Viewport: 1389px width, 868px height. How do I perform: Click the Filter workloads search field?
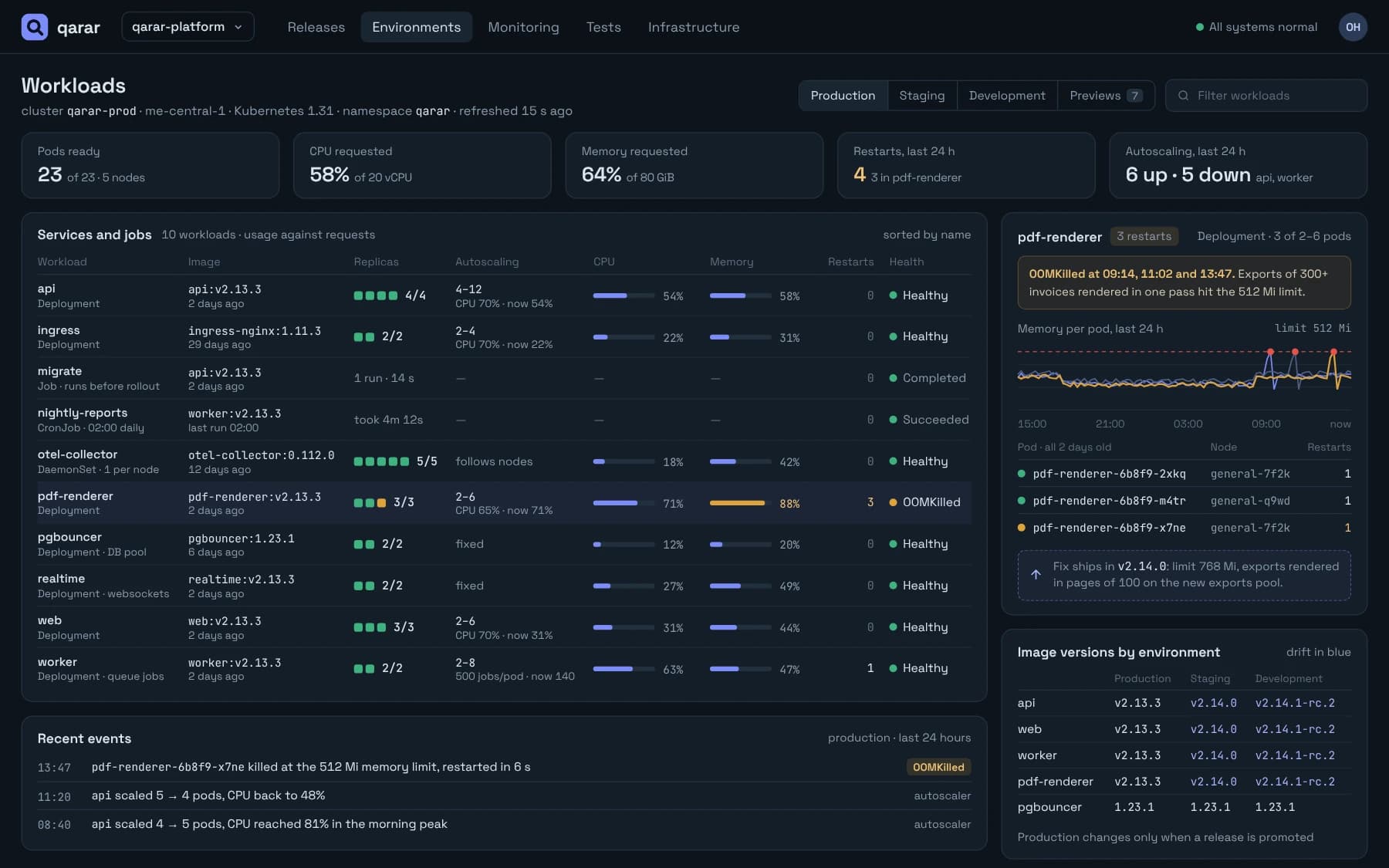click(1266, 96)
